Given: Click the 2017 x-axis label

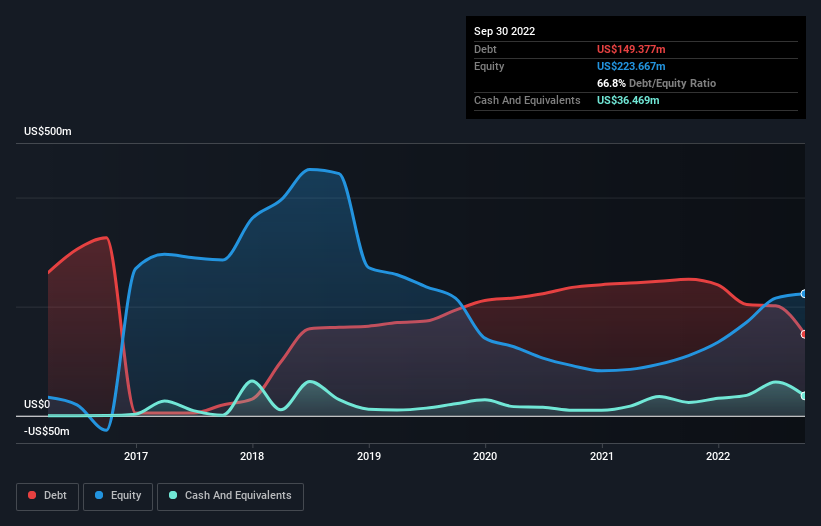Looking at the screenshot, I should [x=136, y=456].
